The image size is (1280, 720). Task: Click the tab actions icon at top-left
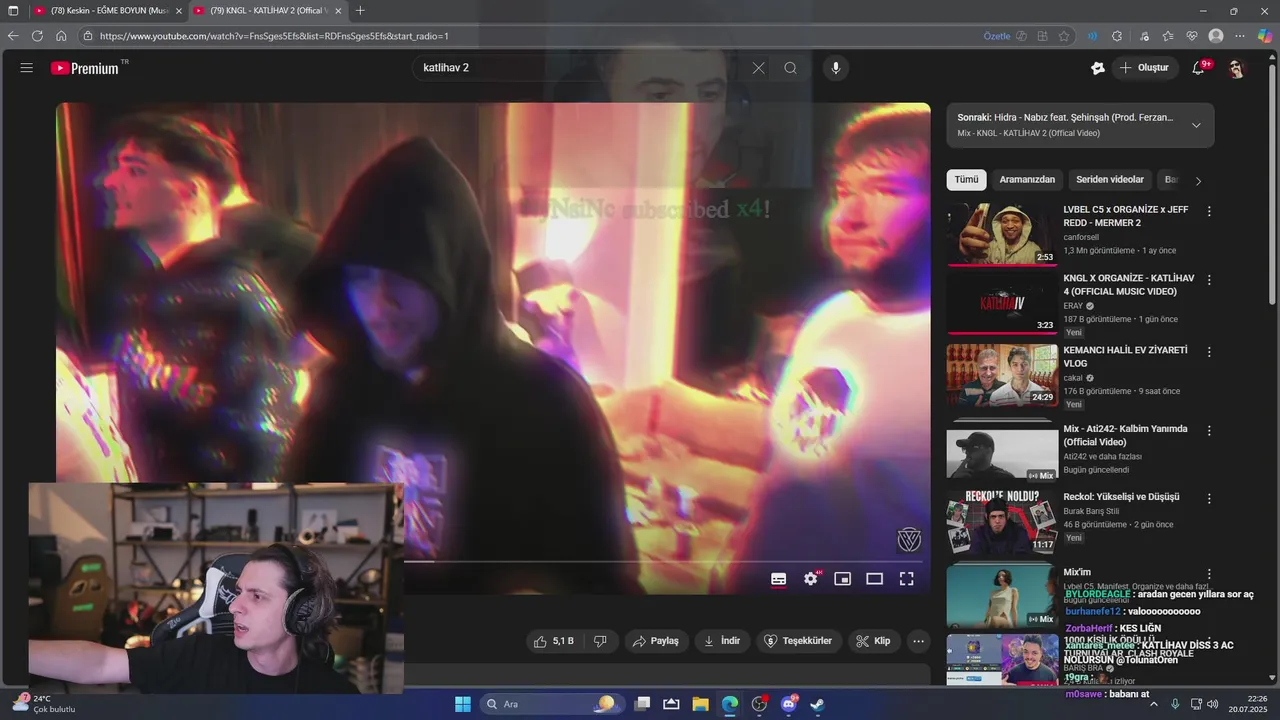[13, 10]
